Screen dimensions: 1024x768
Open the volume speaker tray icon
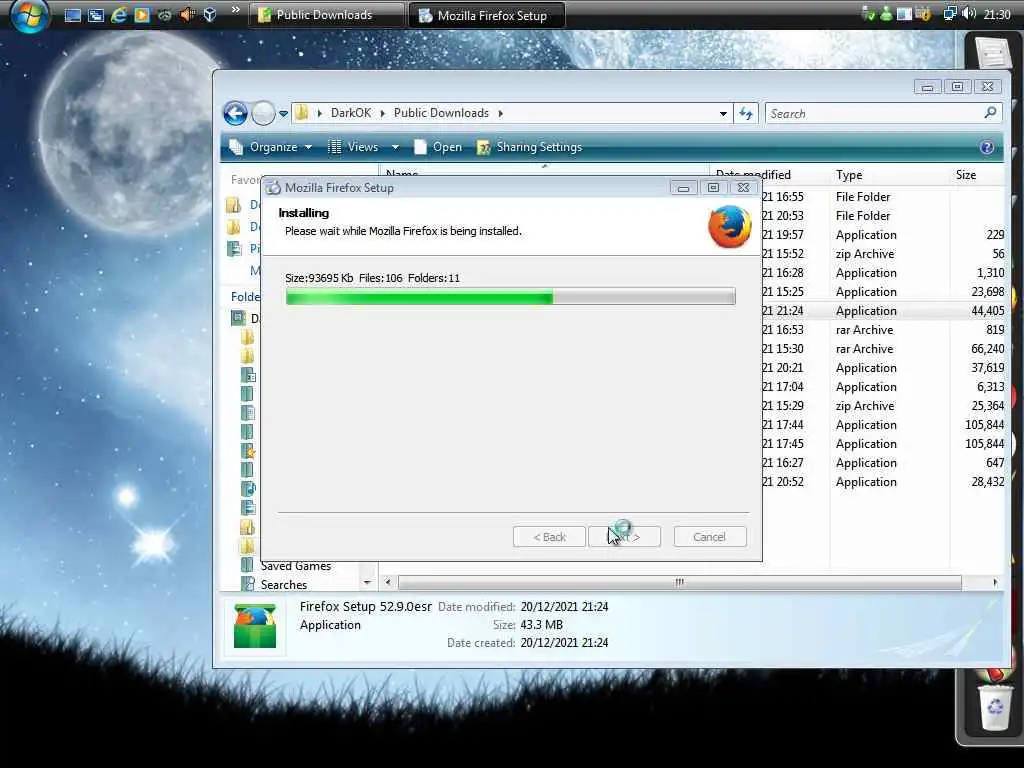[969, 14]
